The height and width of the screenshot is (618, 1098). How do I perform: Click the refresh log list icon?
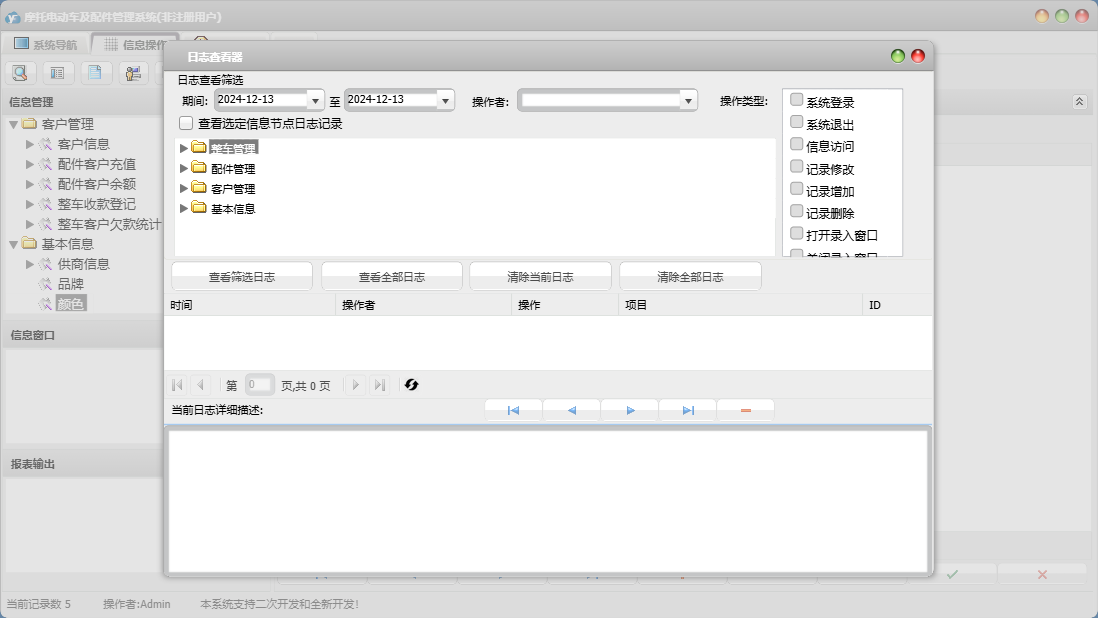411,385
